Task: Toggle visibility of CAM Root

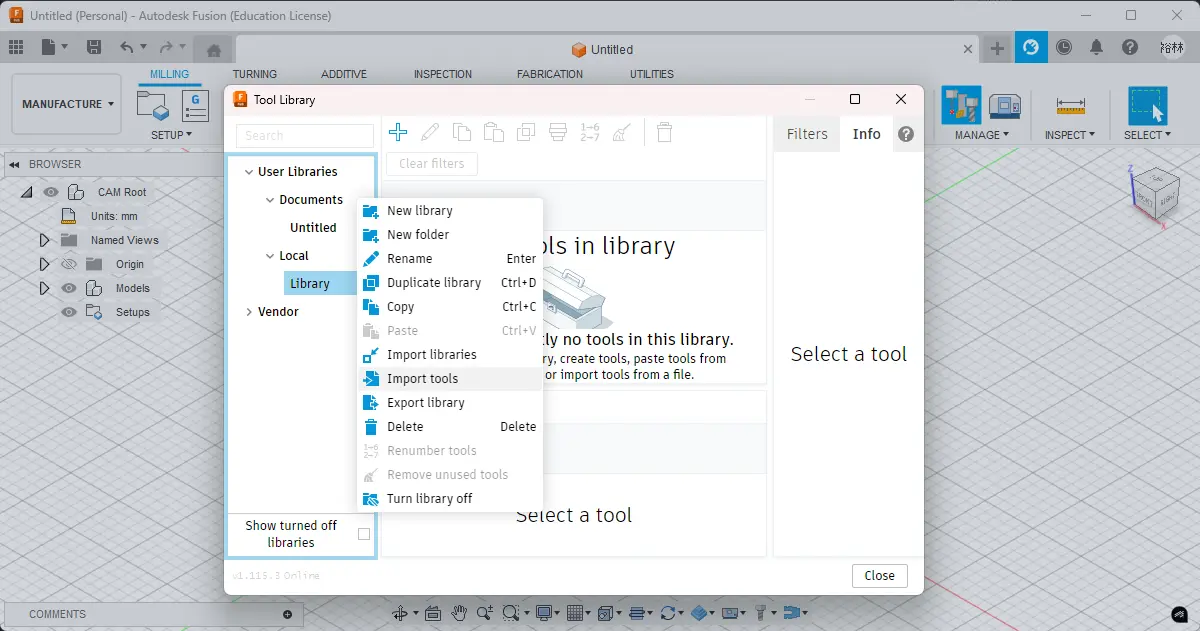Action: pos(51,192)
